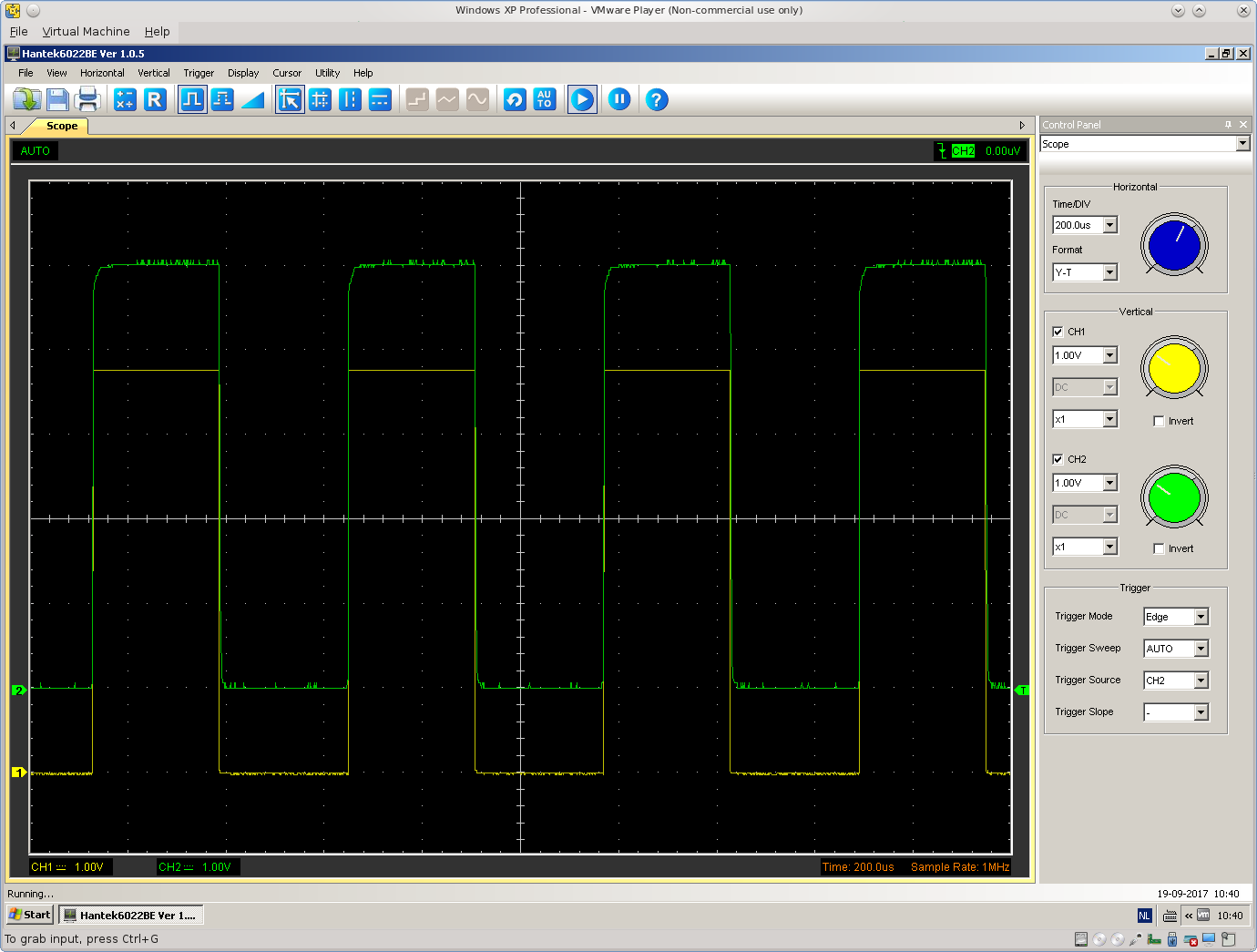Pause acquisition using the blue pause icon
This screenshot has height=952, width=1257.
[x=619, y=99]
